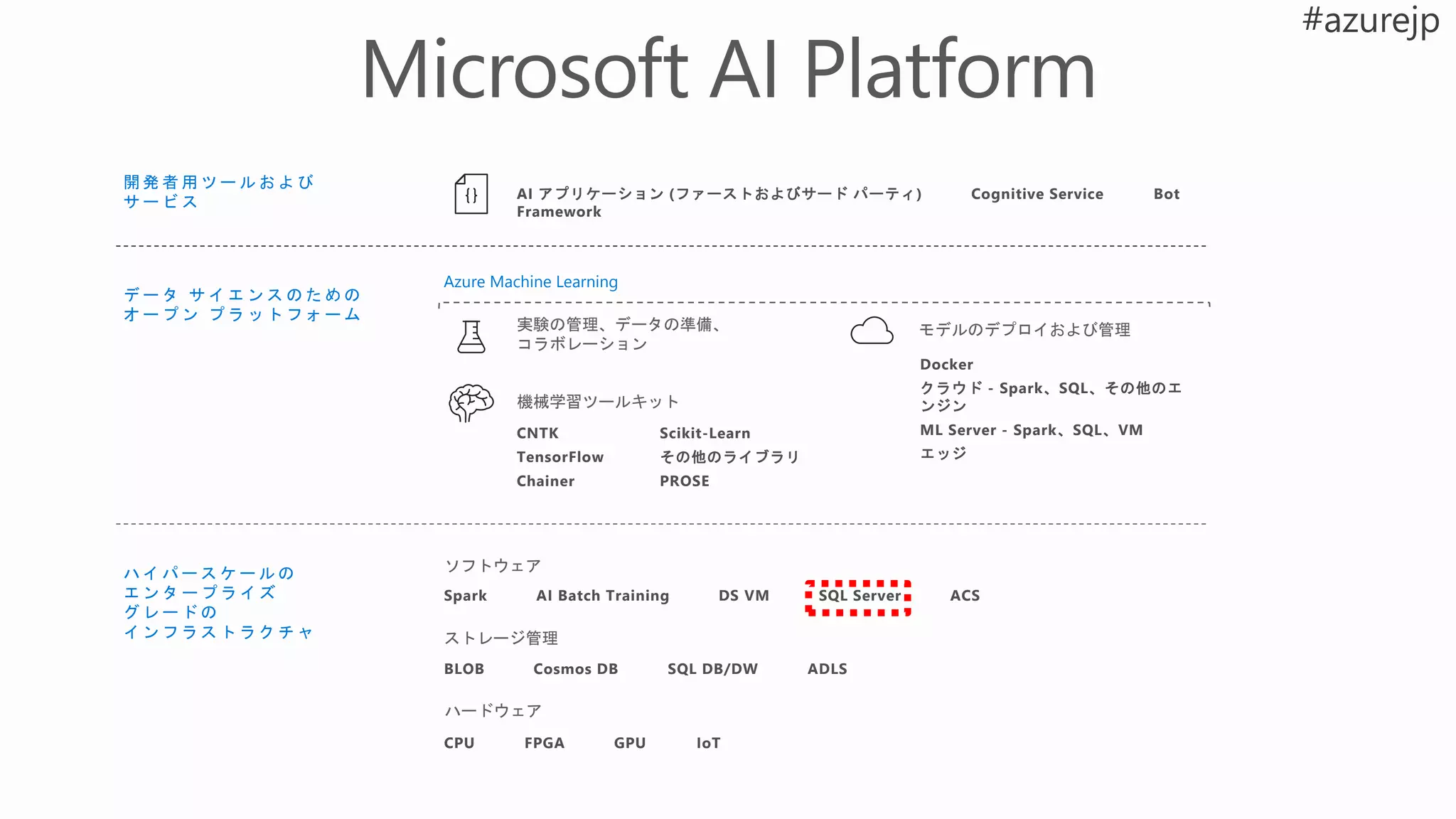Select モデルのデプロイおよび管理 heading
Viewport: 1456px width, 819px height.
tap(1024, 330)
